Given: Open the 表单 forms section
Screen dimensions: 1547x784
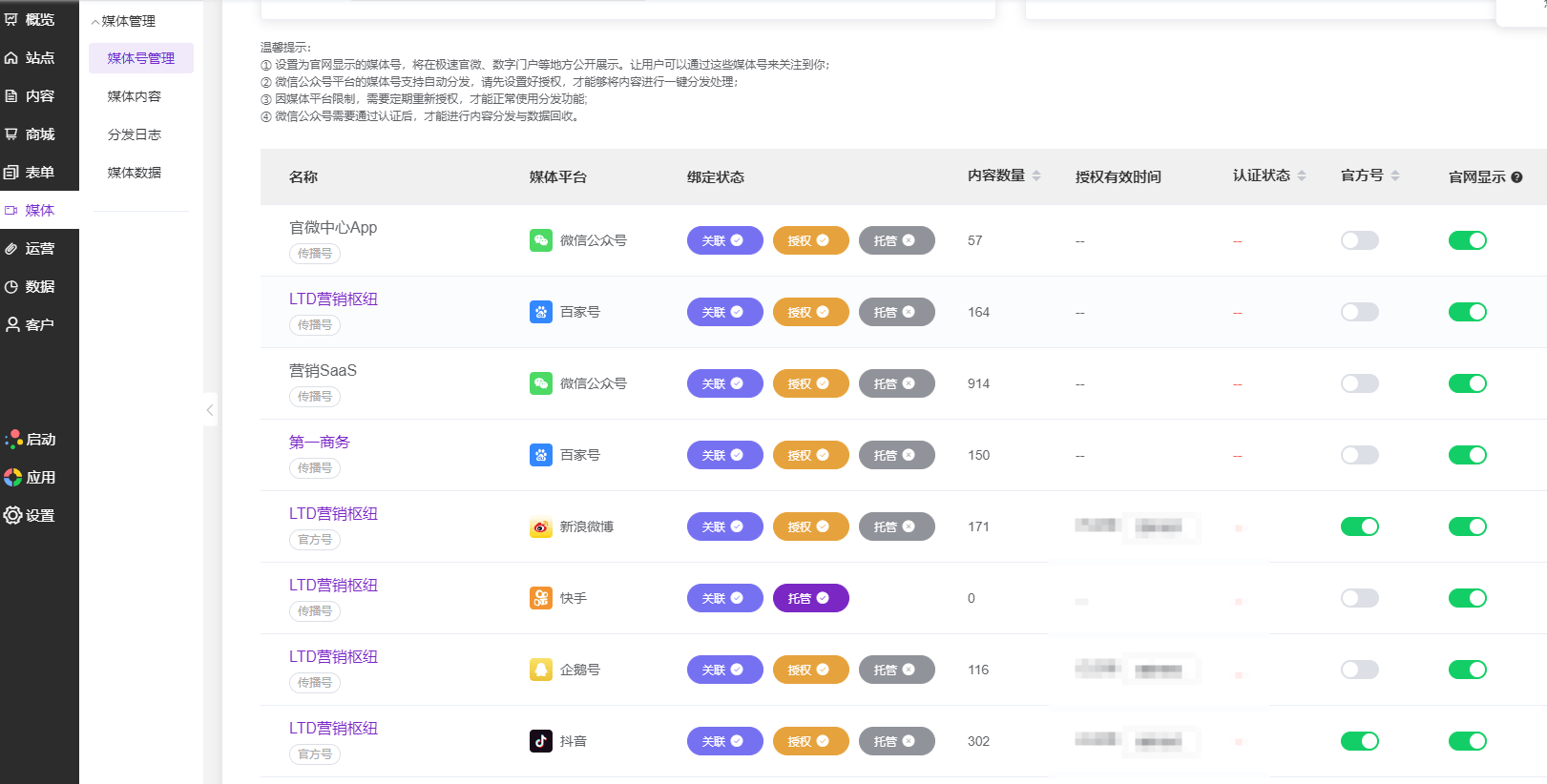Looking at the screenshot, I should point(30,172).
